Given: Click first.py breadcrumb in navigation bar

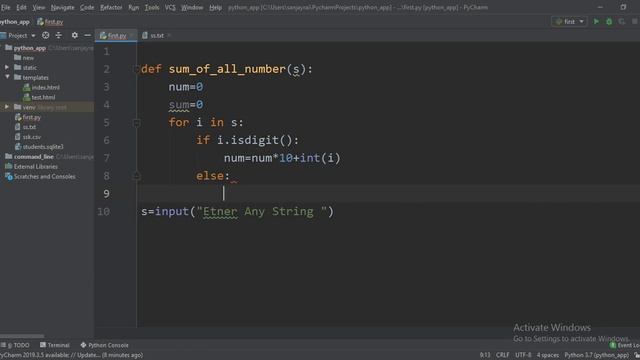Looking at the screenshot, I should [50, 22].
